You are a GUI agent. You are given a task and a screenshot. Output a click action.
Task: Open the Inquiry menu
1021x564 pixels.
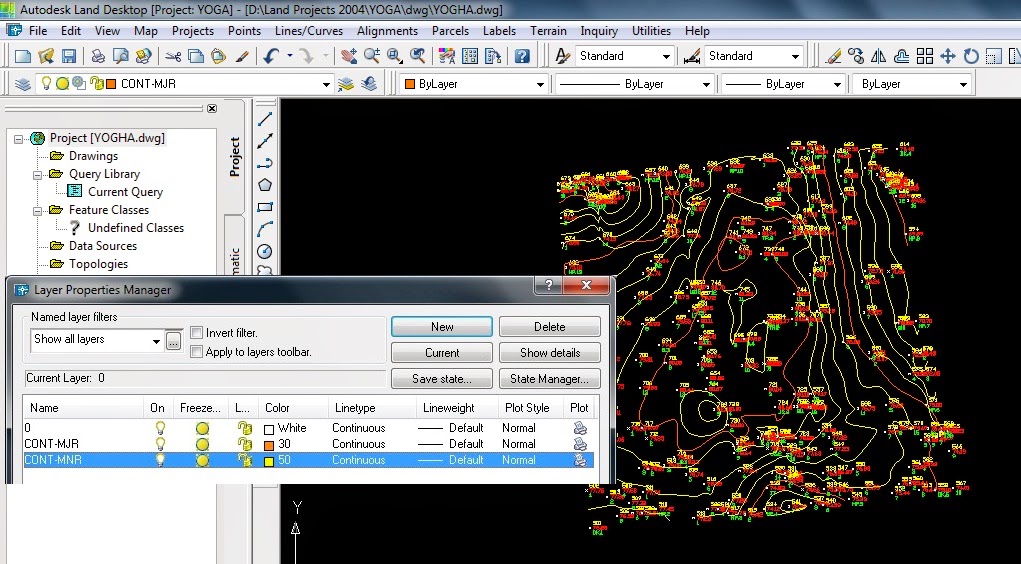[x=599, y=31]
